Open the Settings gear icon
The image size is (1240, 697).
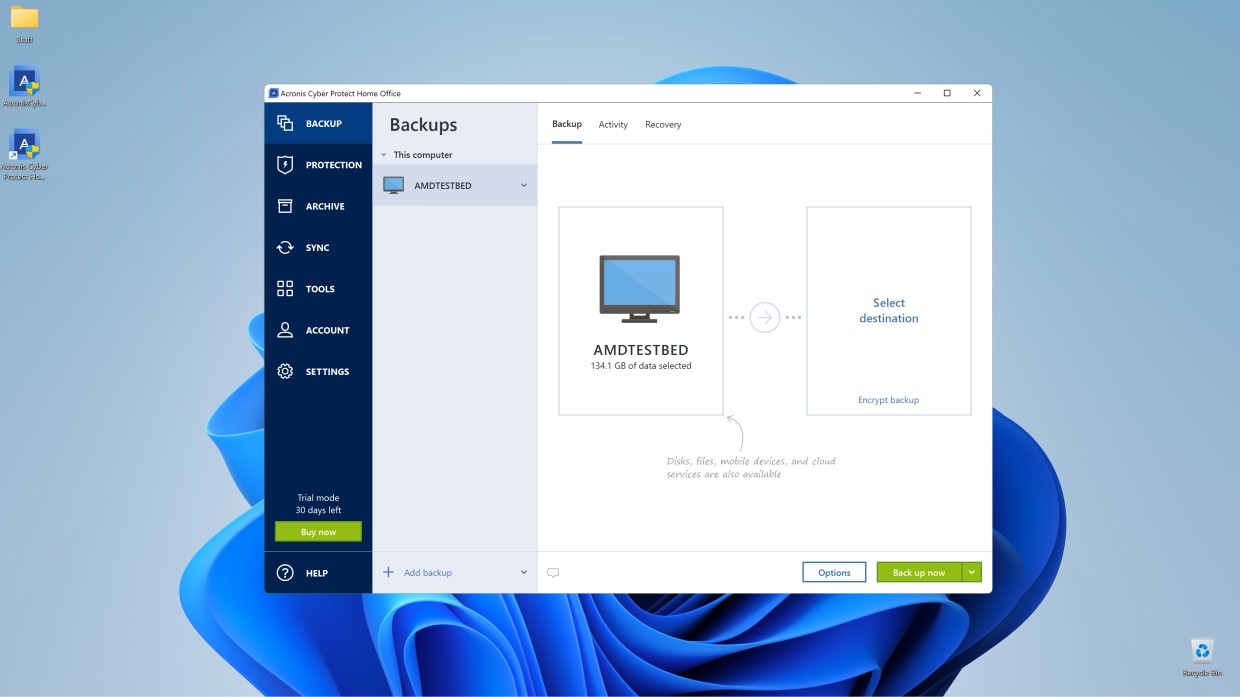pos(285,371)
